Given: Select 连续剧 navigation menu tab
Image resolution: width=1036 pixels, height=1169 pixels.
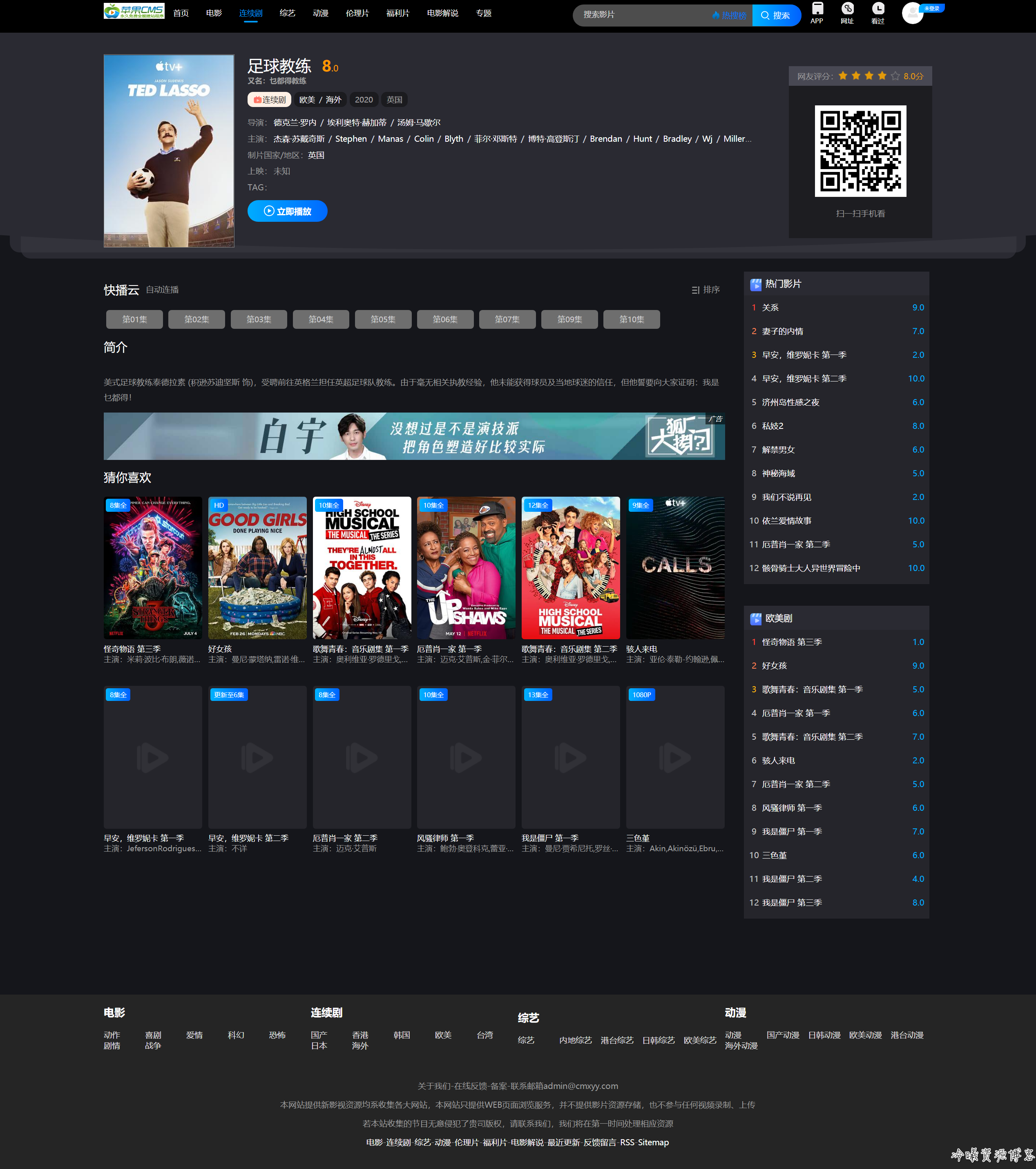Looking at the screenshot, I should coord(253,13).
